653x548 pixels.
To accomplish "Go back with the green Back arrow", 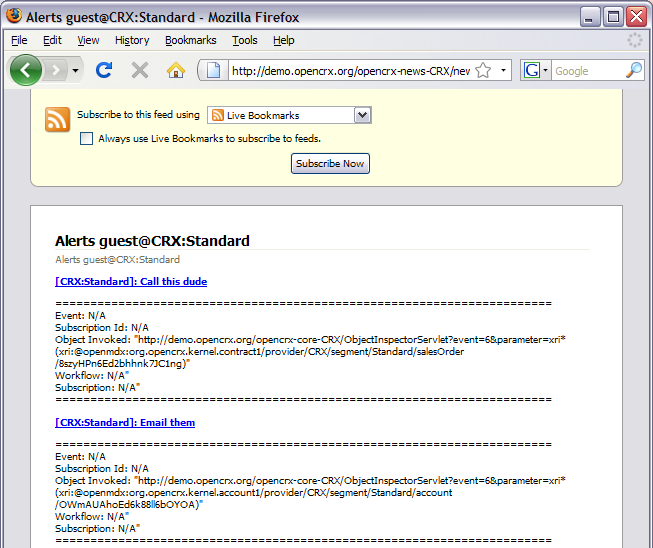I will [26, 70].
